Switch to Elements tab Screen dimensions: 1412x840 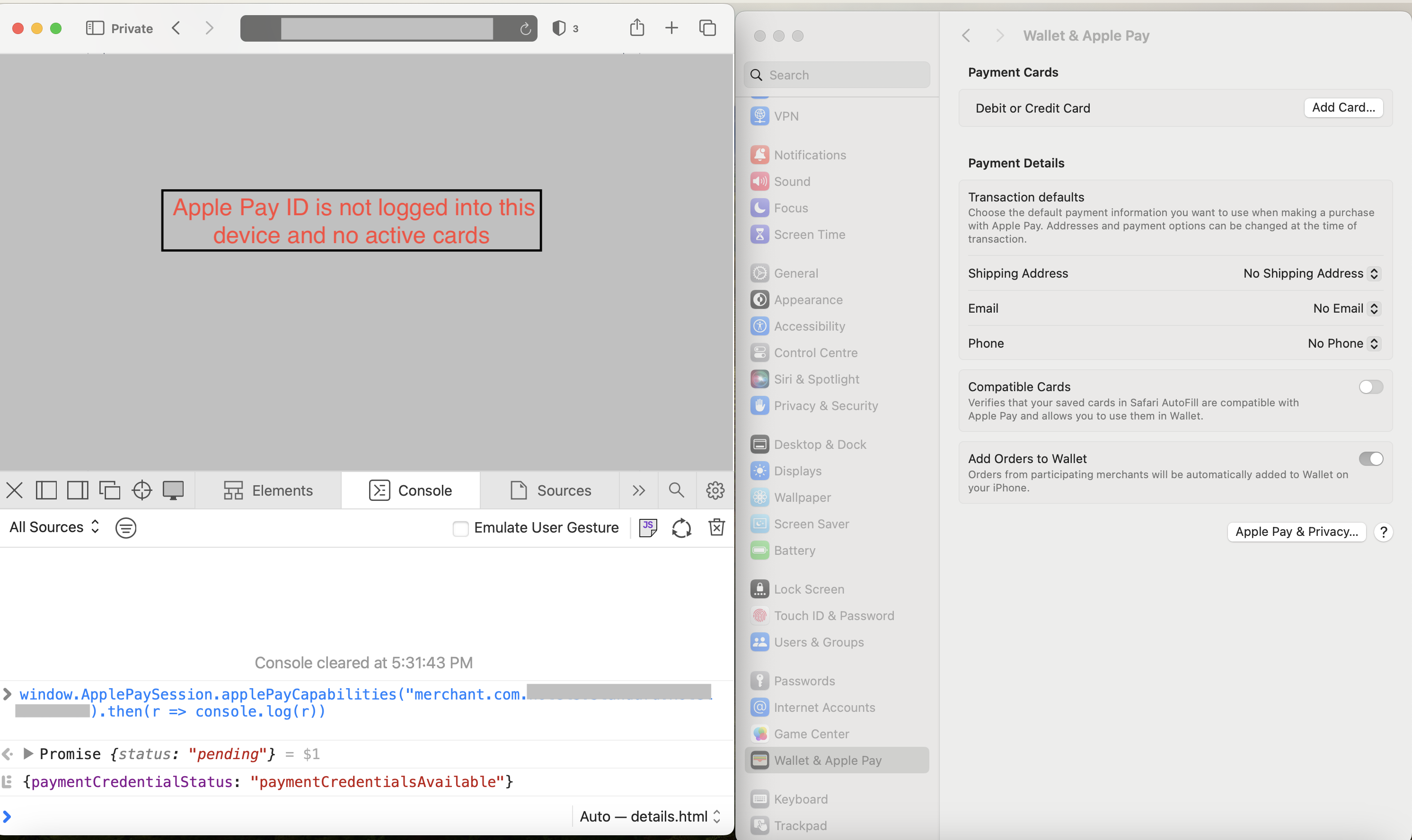coord(268,491)
